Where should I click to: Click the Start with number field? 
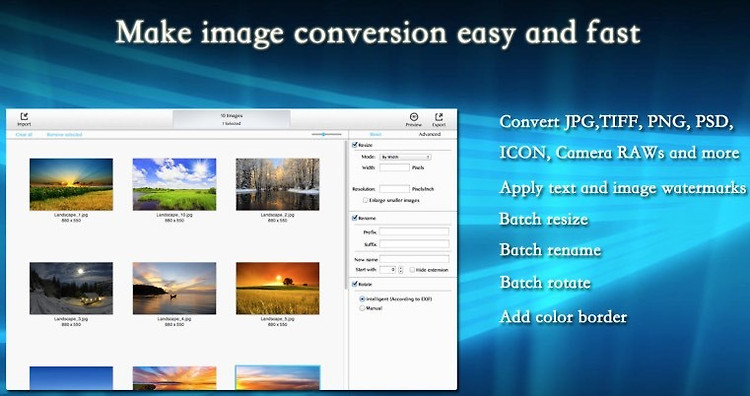tap(388, 270)
